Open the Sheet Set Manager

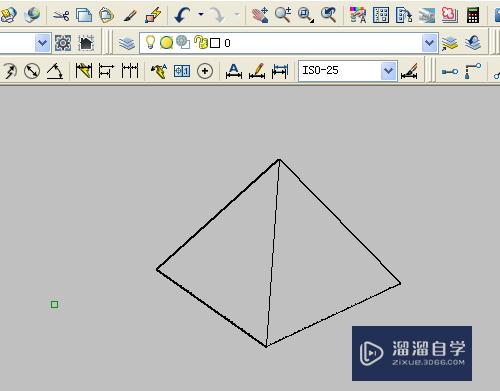(x=427, y=15)
